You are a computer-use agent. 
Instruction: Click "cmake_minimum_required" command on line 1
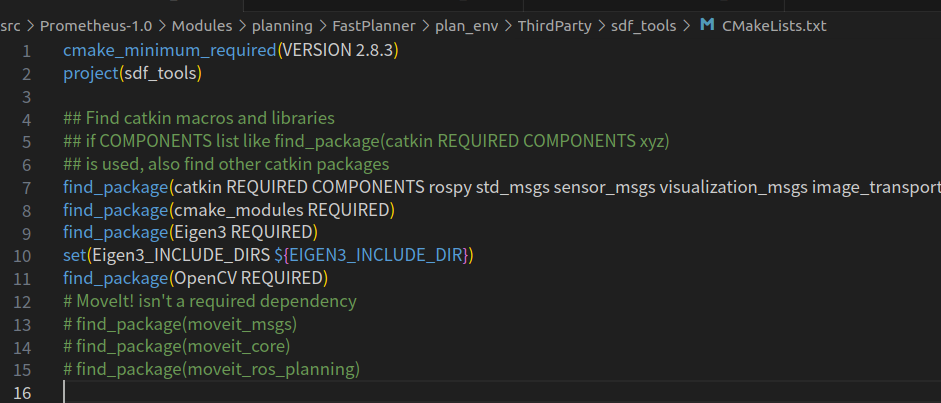(170, 50)
